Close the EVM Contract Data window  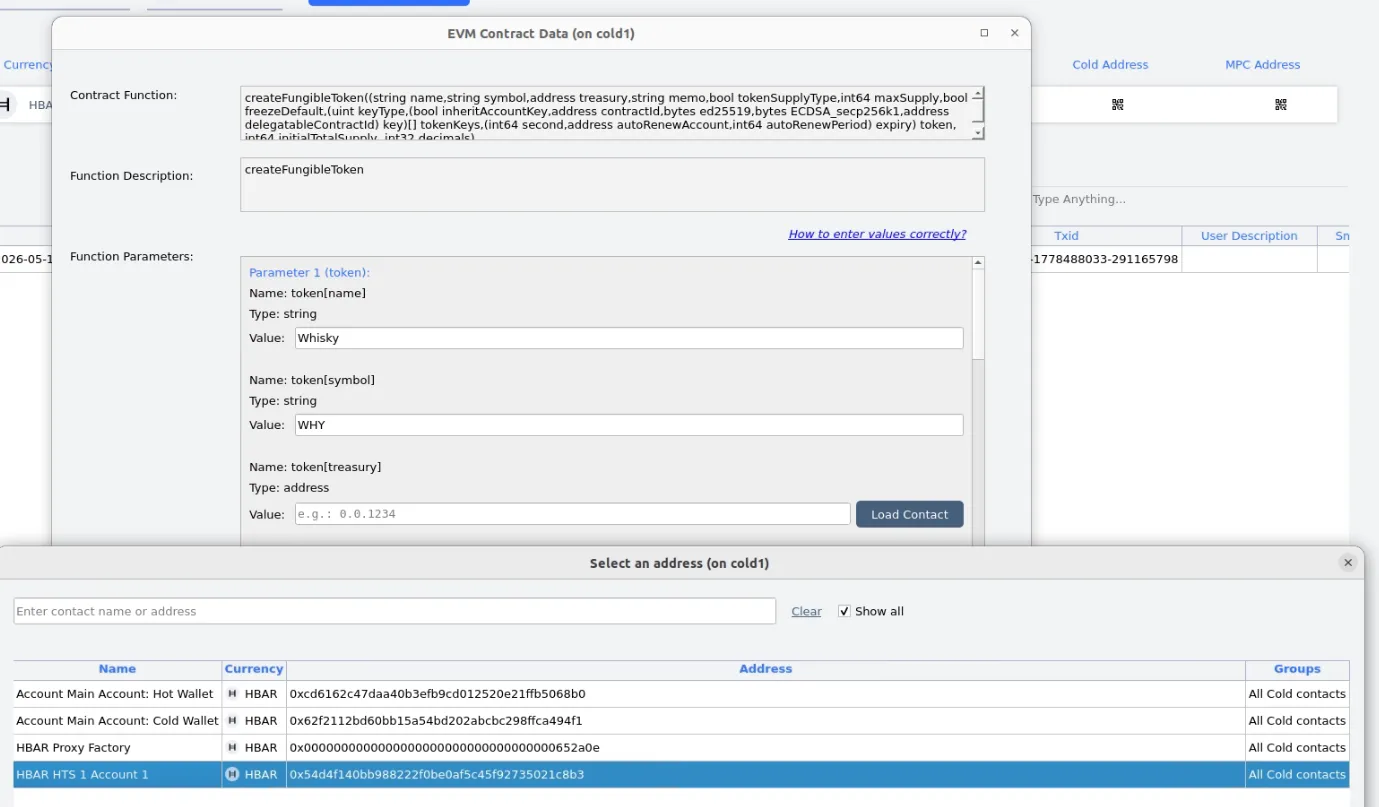click(x=1014, y=33)
